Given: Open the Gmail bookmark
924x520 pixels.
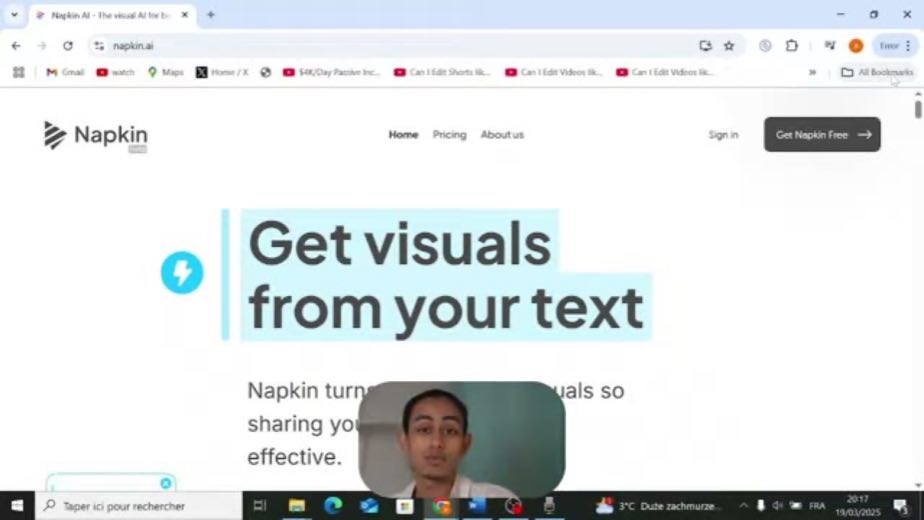Looking at the screenshot, I should click(65, 72).
